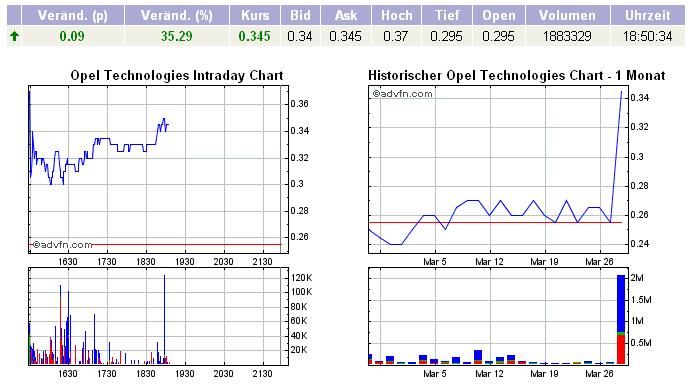Select the time value 18:50:34
This screenshot has height=385, width=688.
click(x=648, y=36)
